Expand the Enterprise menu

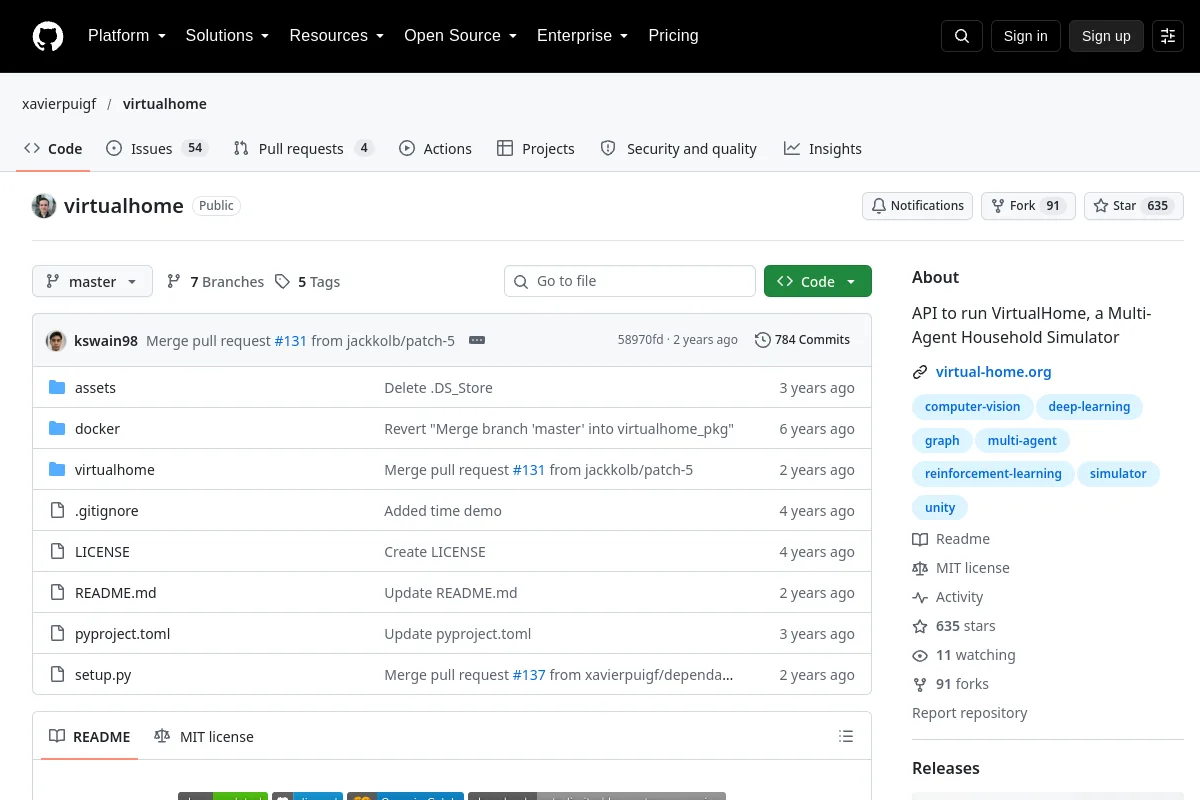582,36
